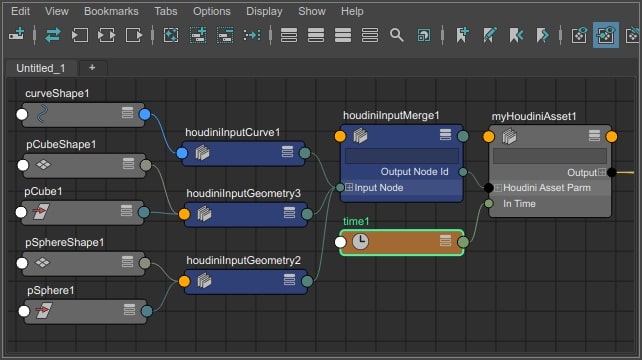This screenshot has width=642, height=360.
Task: Open the Bookmarks menu
Action: (x=111, y=11)
